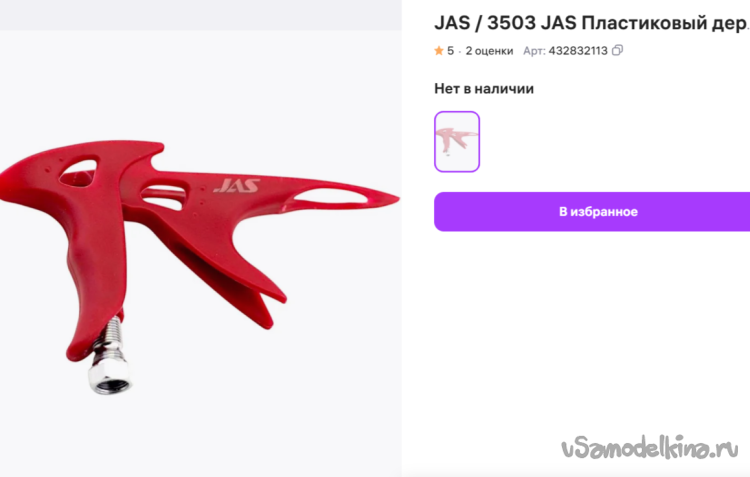This screenshot has width=750, height=477.
Task: Open the 2 оценки reviews link
Action: click(489, 51)
